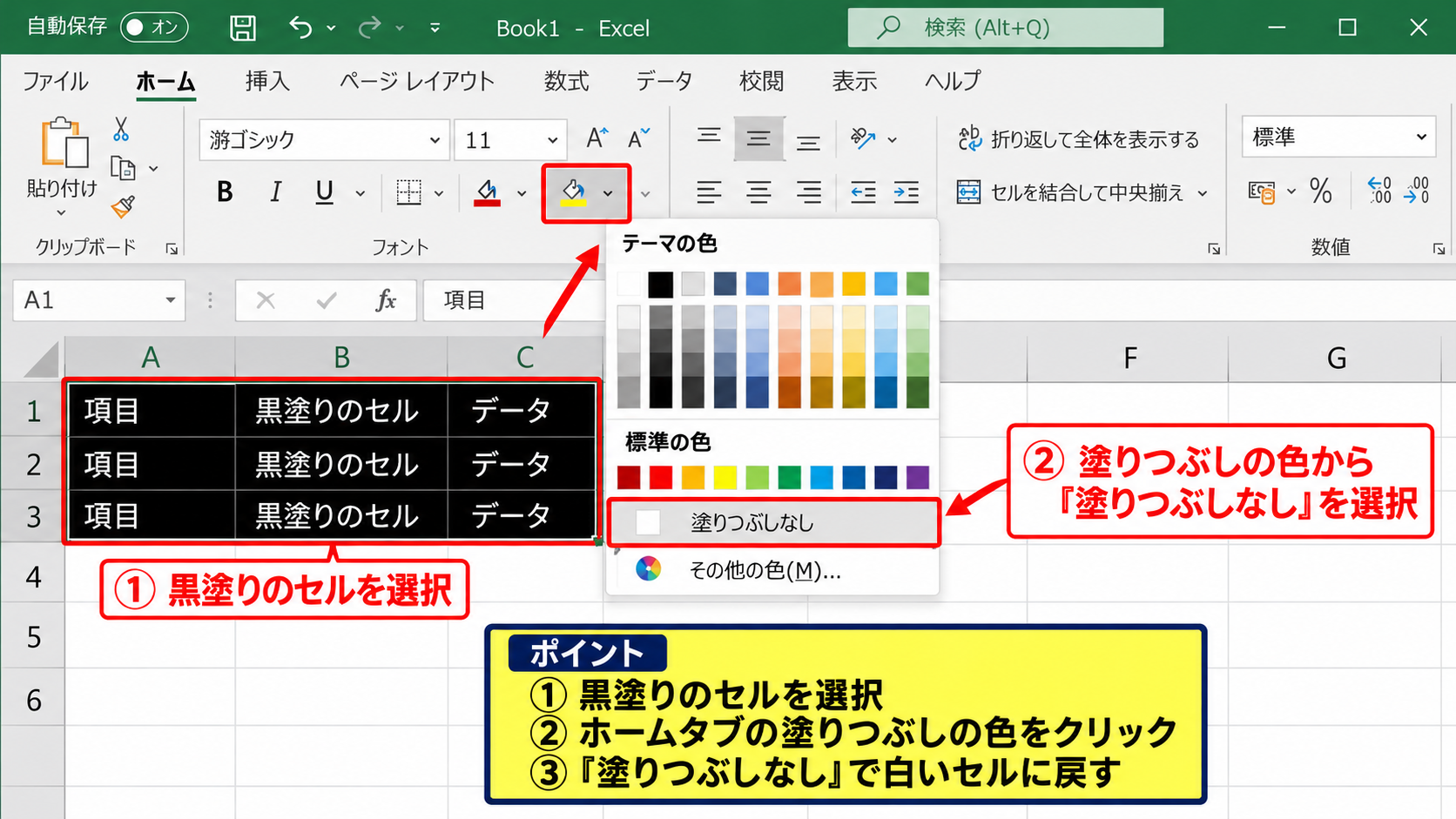Expand the underline style arrow
1456x819 pixels.
(360, 193)
